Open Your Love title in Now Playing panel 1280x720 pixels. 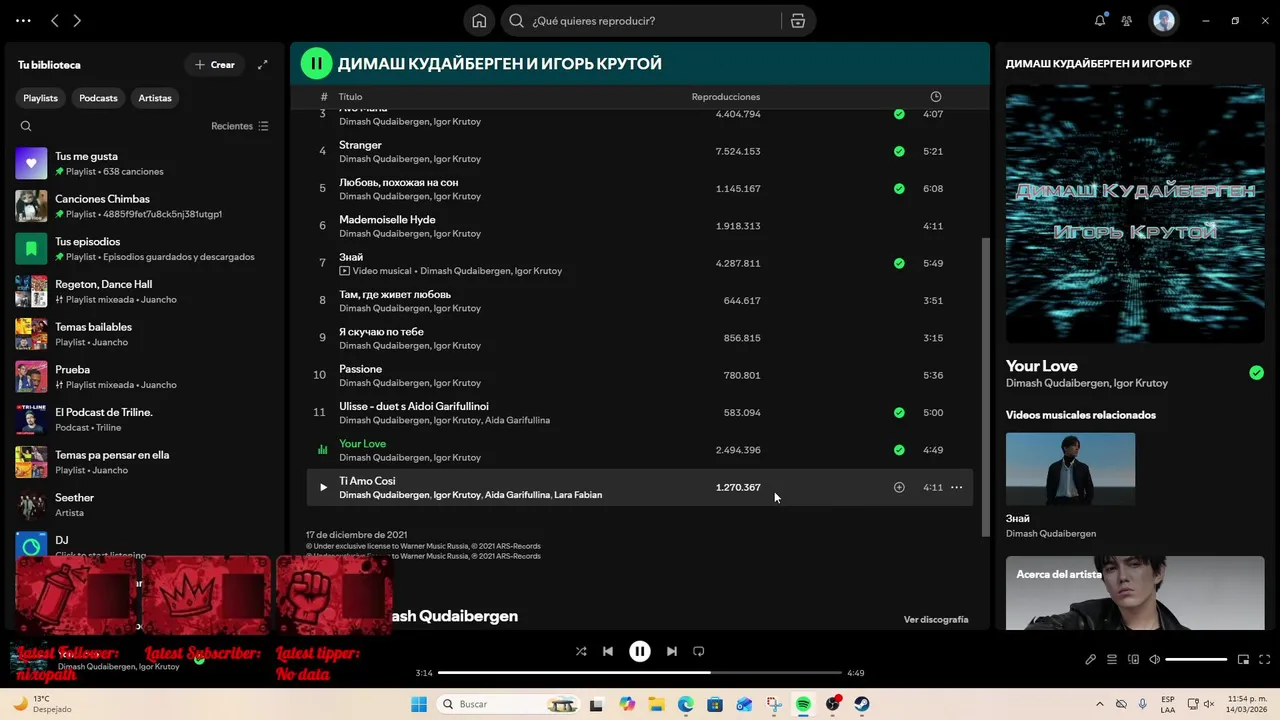[1042, 366]
